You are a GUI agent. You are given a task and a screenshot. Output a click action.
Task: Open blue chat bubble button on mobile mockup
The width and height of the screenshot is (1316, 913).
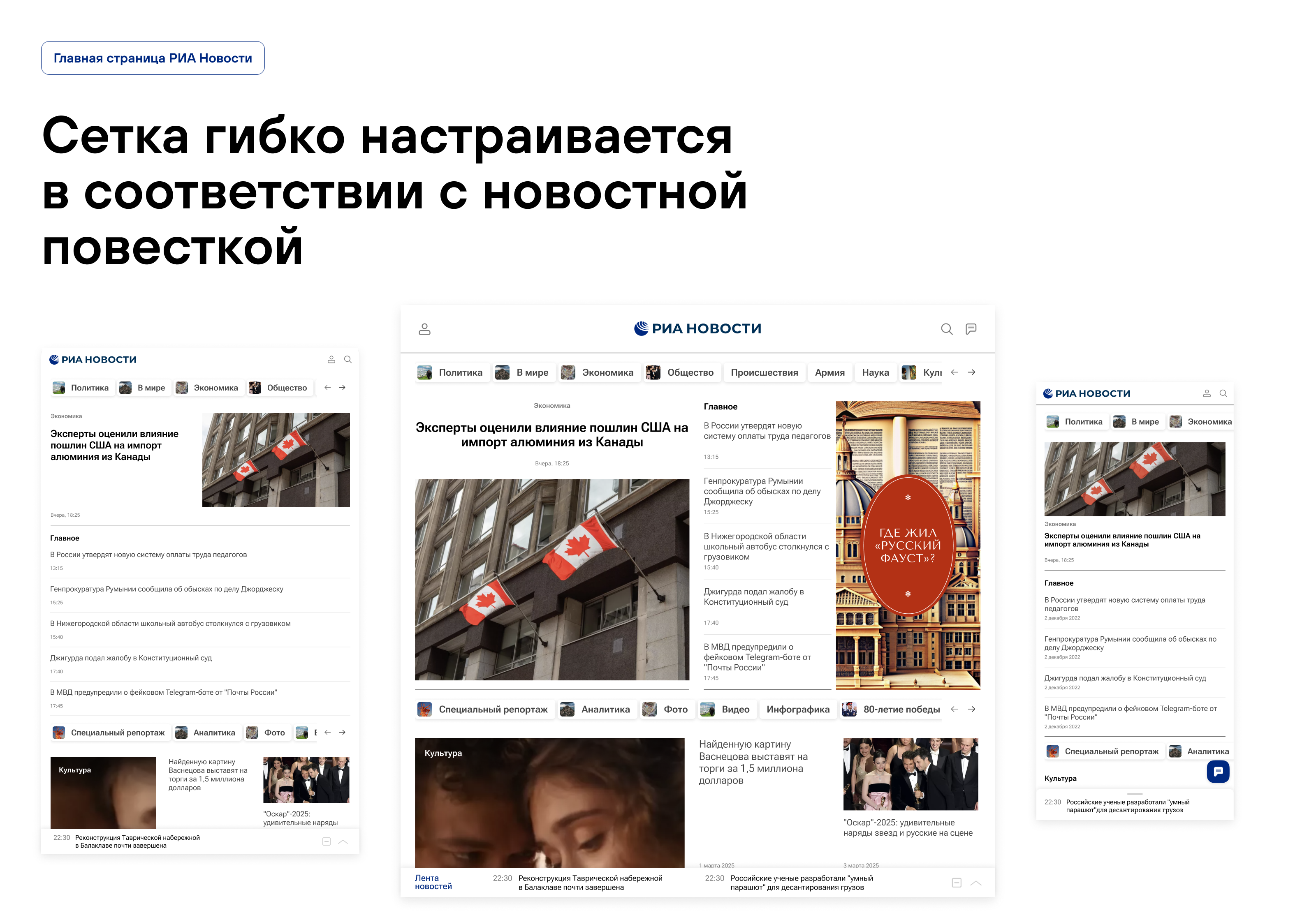[1218, 771]
